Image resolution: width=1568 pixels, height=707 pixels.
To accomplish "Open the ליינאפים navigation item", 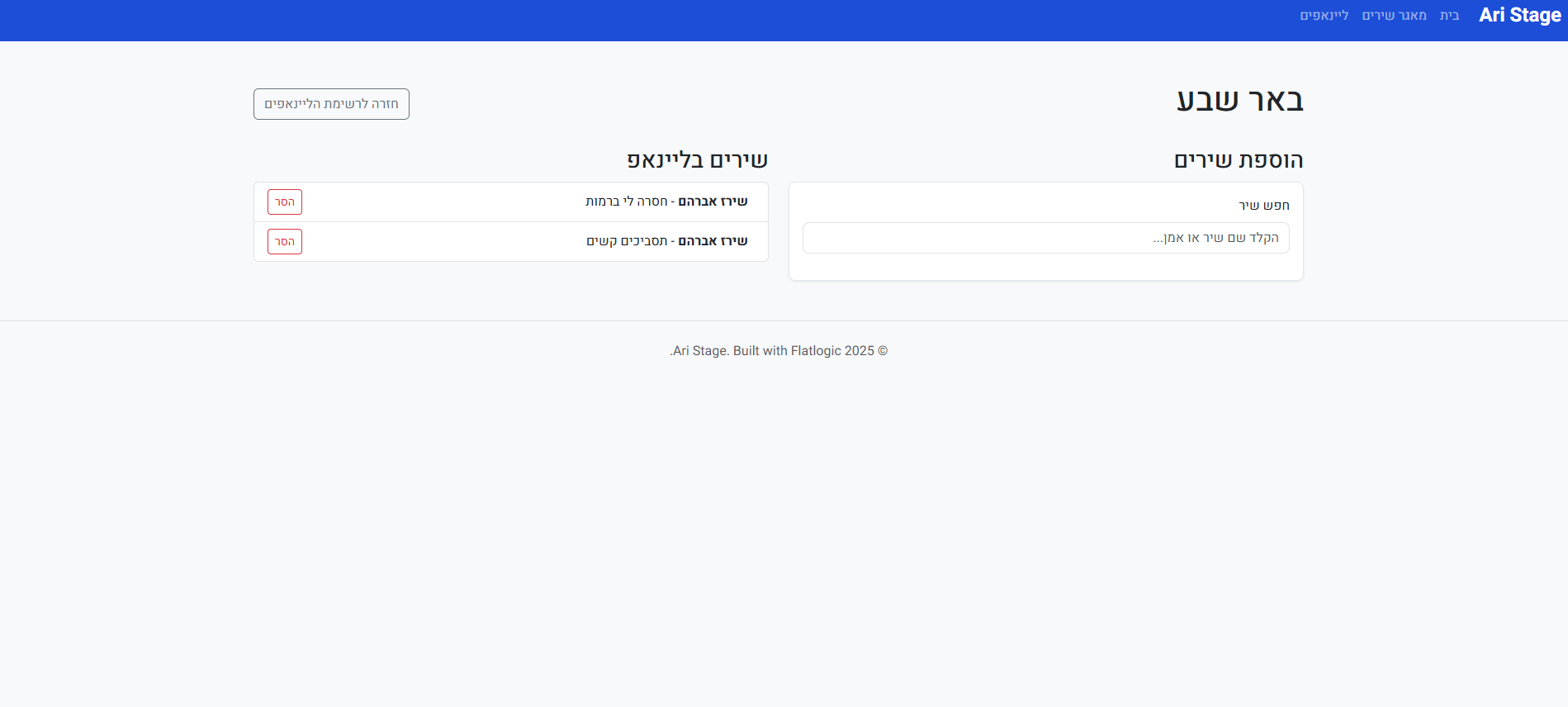I will (1324, 16).
